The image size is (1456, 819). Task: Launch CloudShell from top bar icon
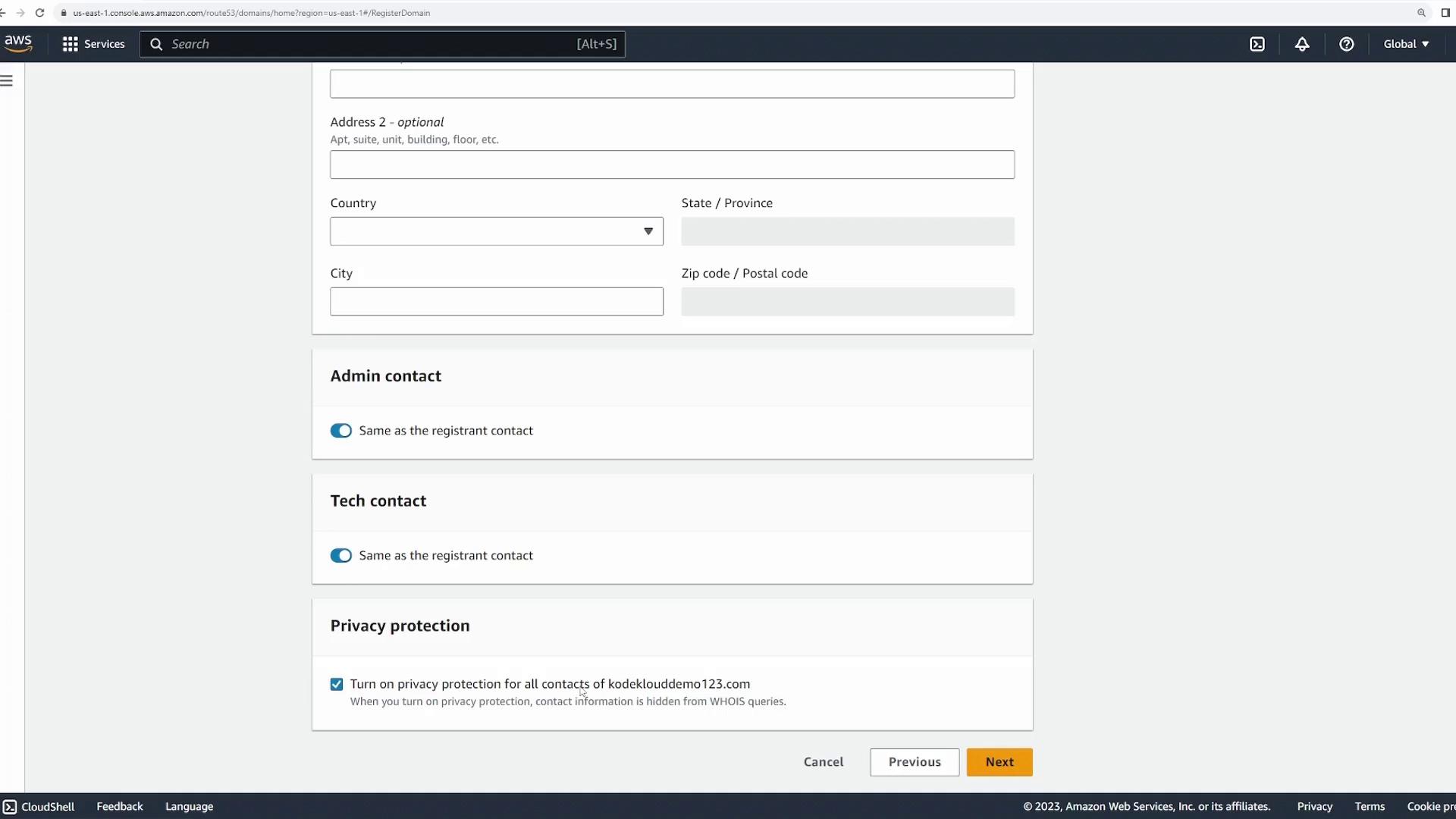point(1257,44)
